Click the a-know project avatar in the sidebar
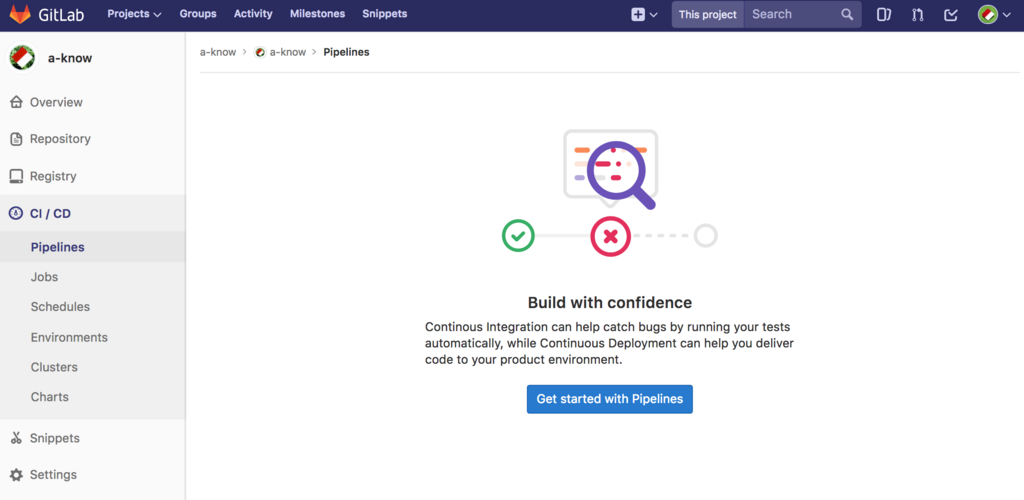The width and height of the screenshot is (1024, 500). pos(22,58)
